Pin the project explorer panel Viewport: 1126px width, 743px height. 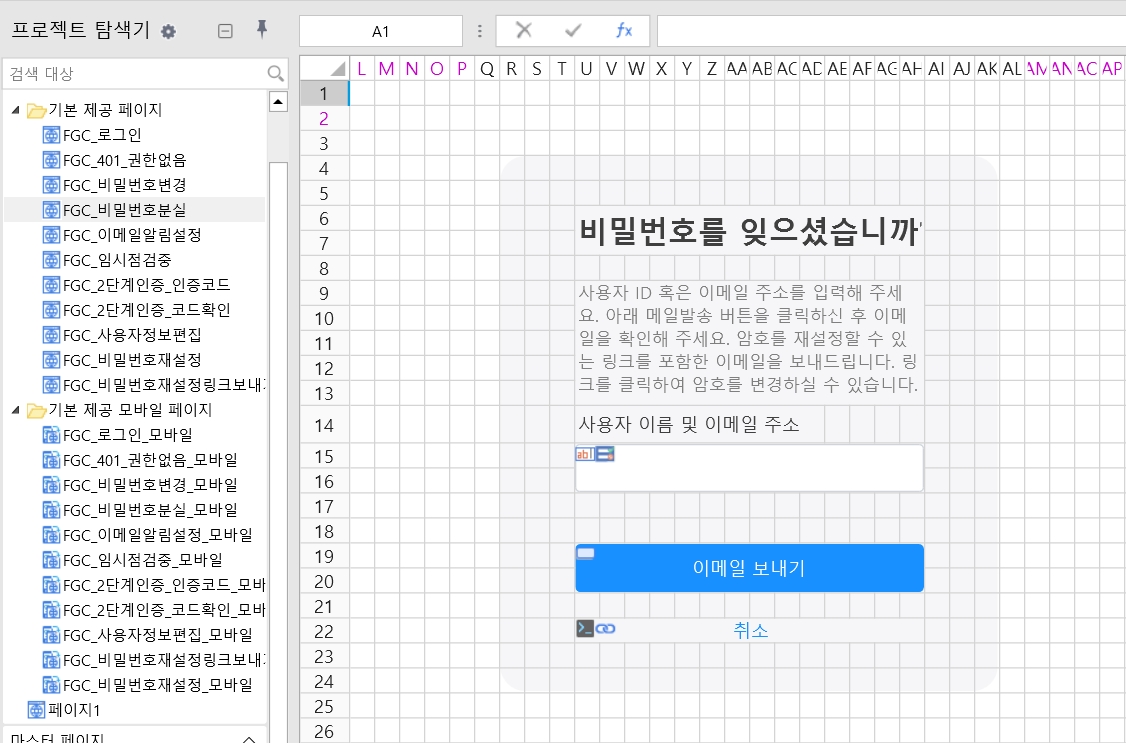click(x=262, y=30)
